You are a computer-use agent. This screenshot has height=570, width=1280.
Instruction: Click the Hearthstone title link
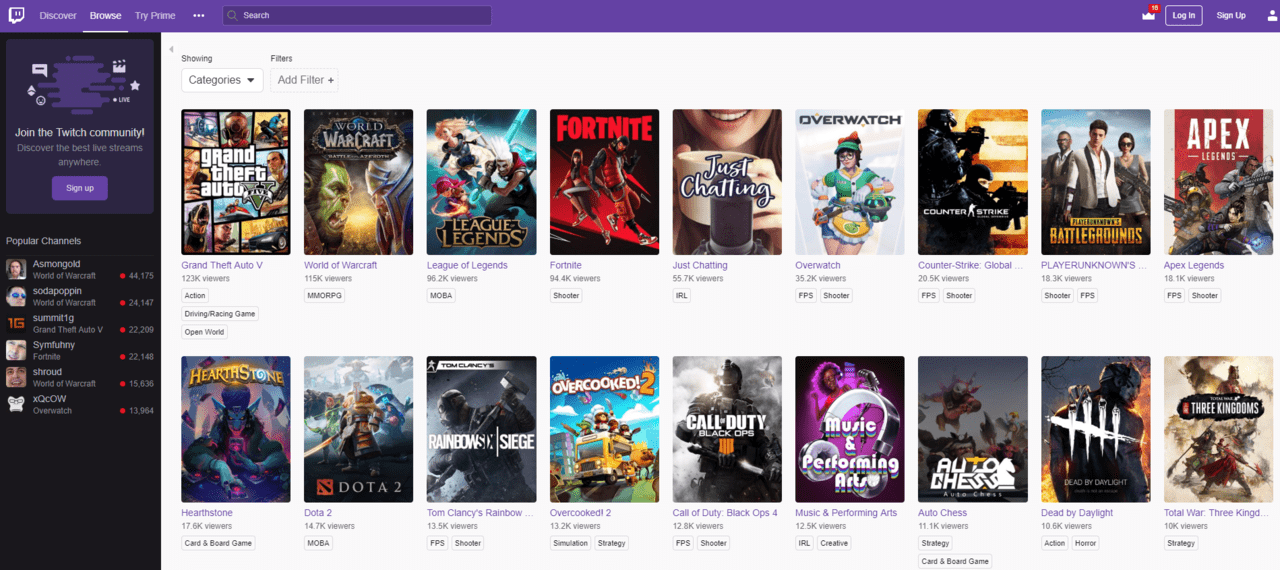tap(207, 513)
